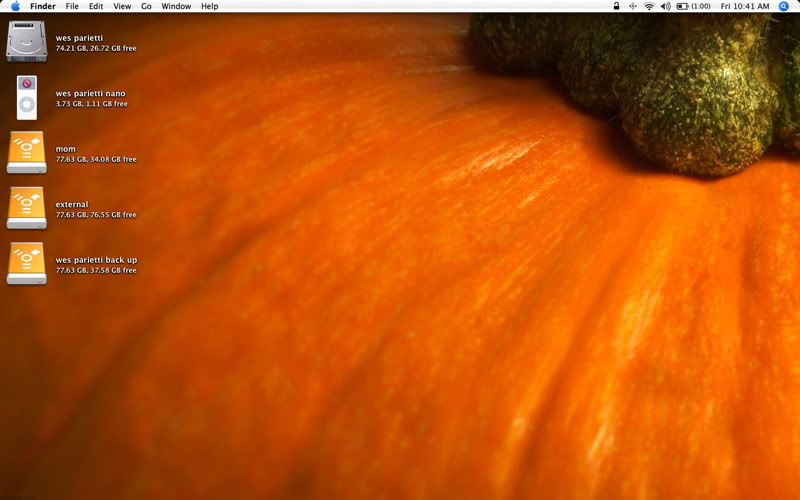Image resolution: width=800 pixels, height=500 pixels.
Task: Click the 'mom' drive name label
Action: click(x=65, y=149)
